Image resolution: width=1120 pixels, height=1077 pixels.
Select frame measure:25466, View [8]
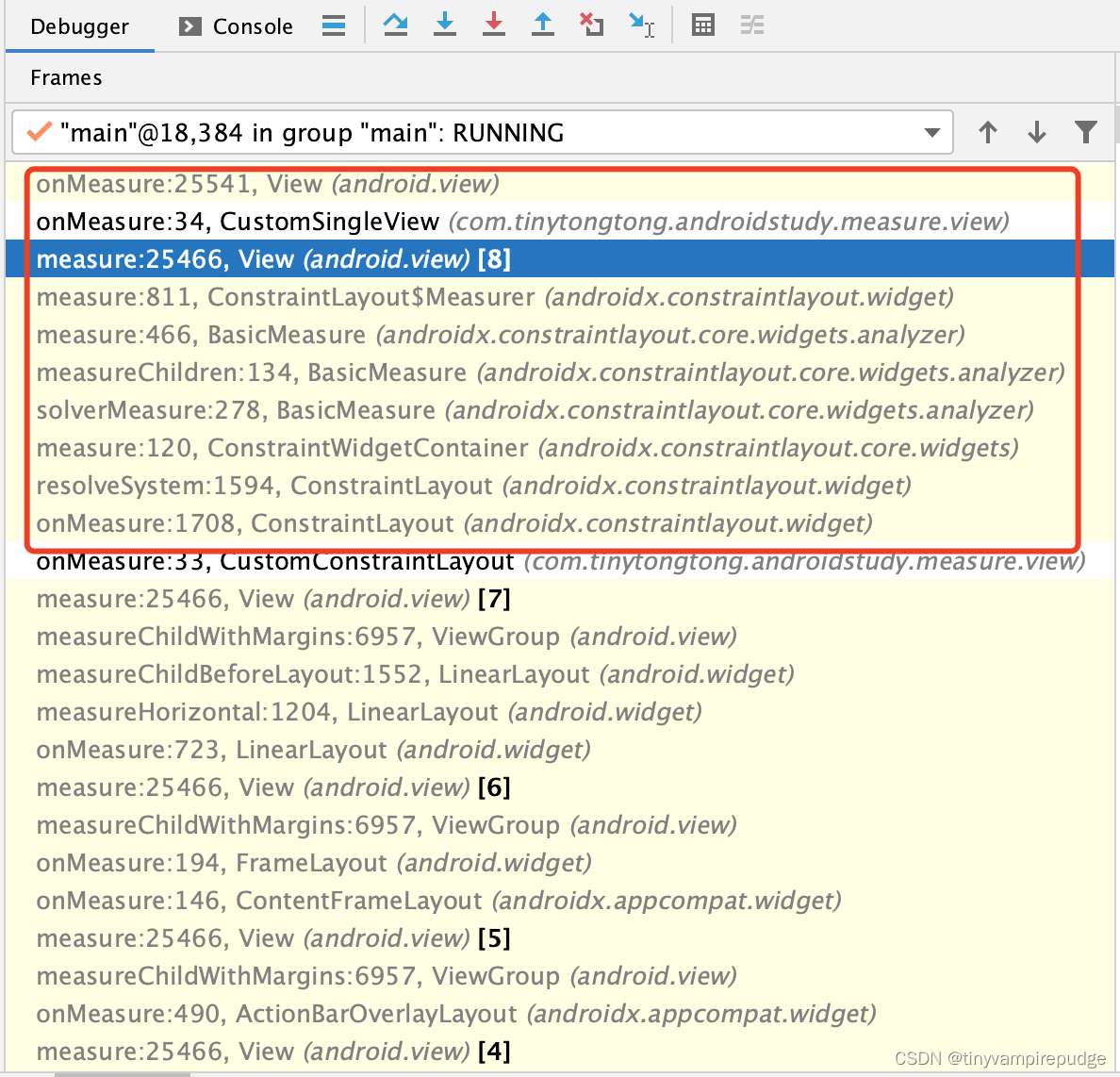tap(560, 258)
